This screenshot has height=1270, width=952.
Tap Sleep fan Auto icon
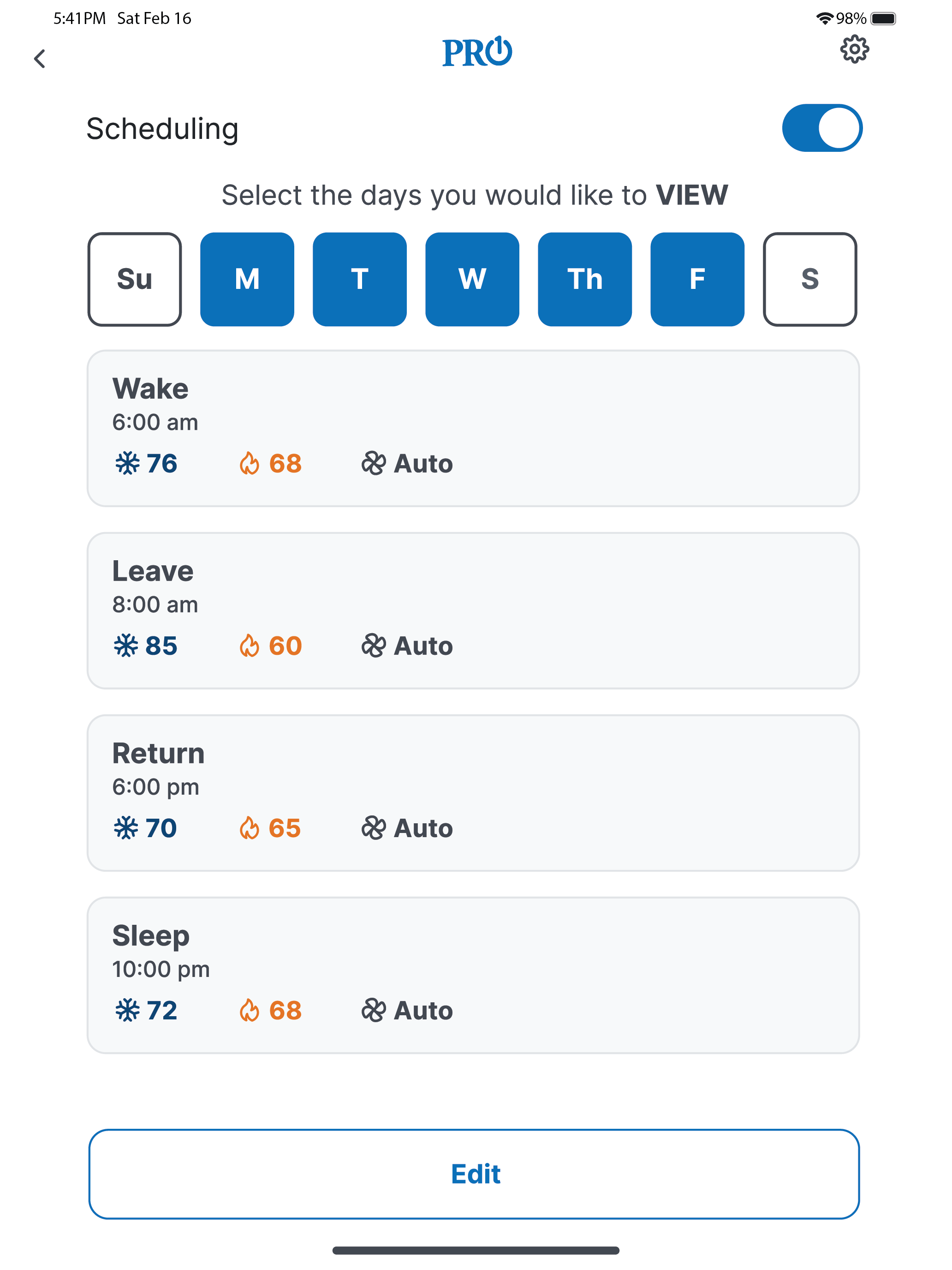(x=374, y=1011)
